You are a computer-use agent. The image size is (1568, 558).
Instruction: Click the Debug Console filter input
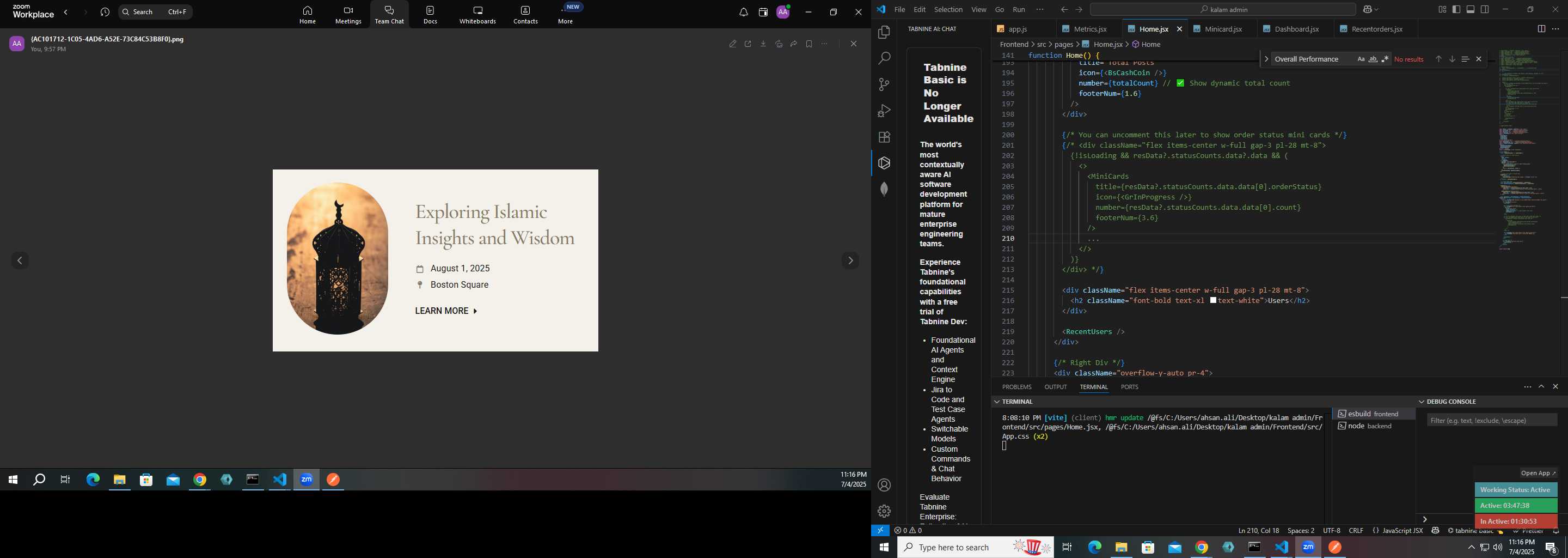[1492, 420]
